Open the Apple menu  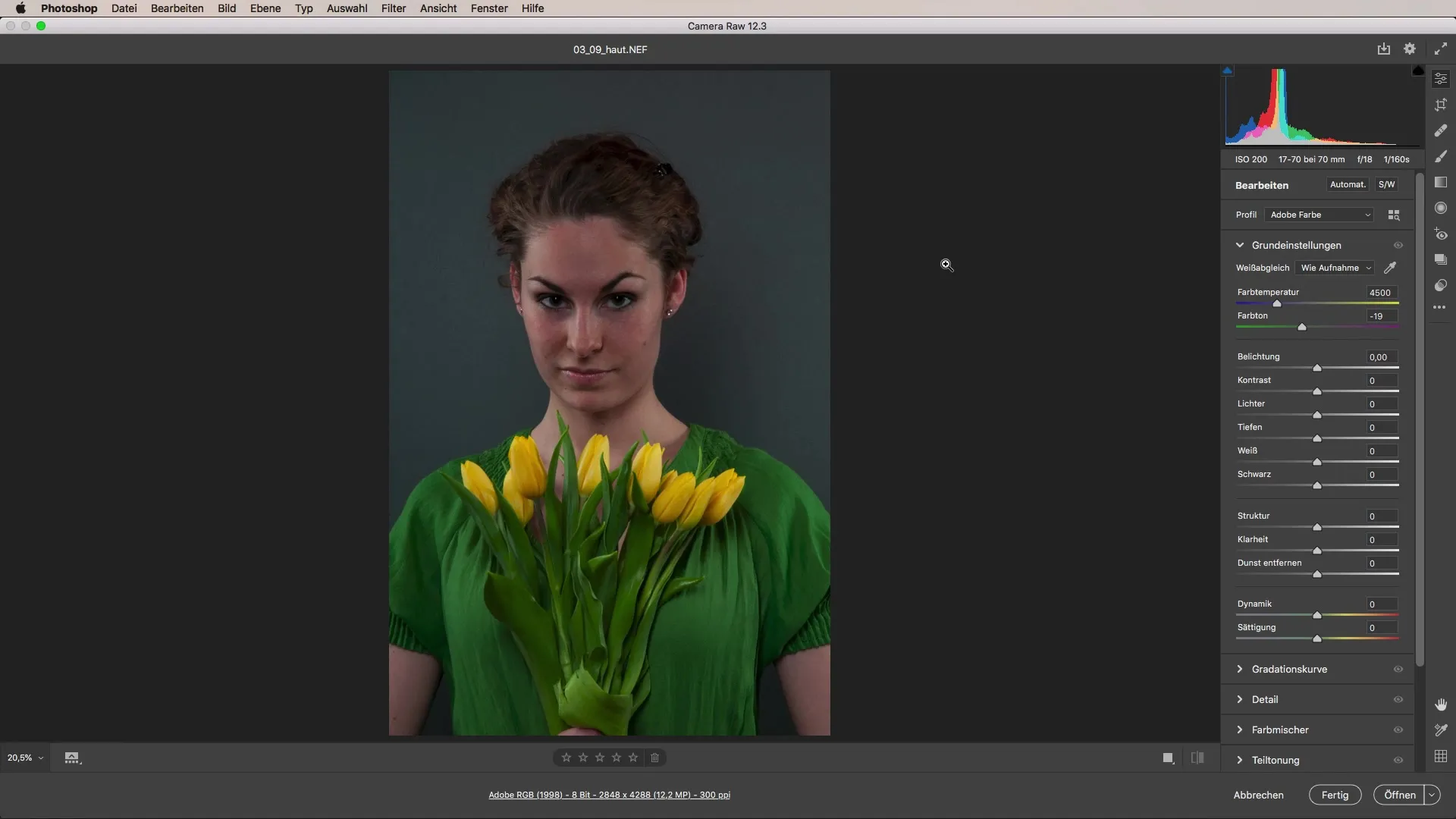pos(20,8)
